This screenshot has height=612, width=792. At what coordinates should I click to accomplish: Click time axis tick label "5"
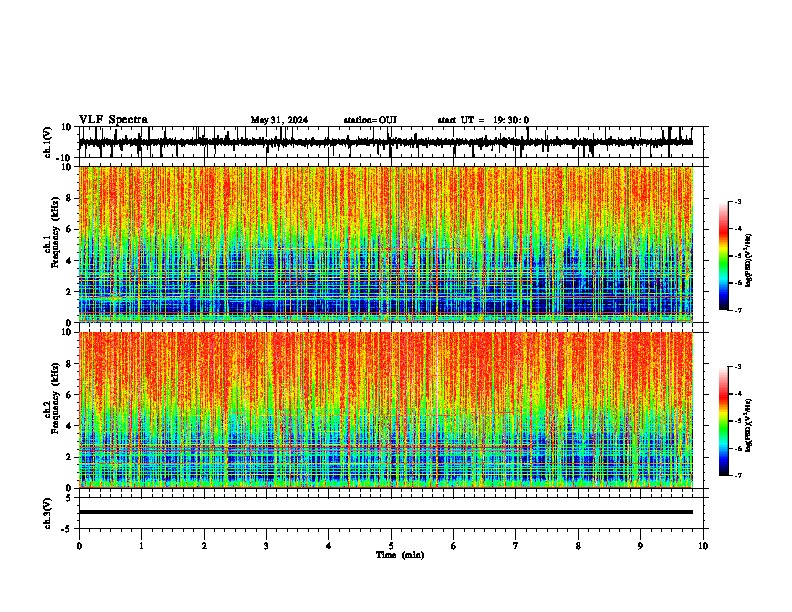click(391, 546)
